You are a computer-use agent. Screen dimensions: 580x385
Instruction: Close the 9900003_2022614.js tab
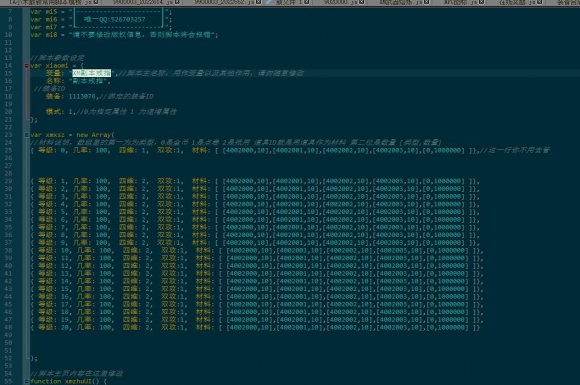(x=177, y=2)
